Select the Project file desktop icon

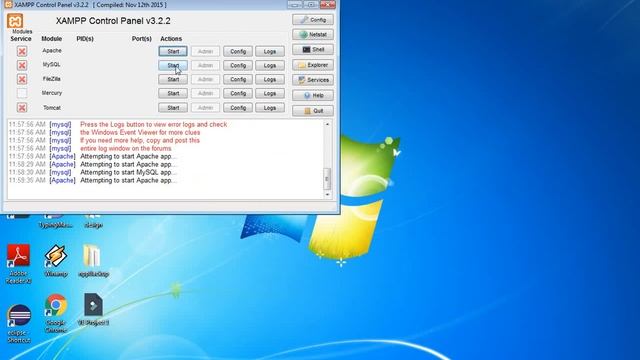pos(93,309)
